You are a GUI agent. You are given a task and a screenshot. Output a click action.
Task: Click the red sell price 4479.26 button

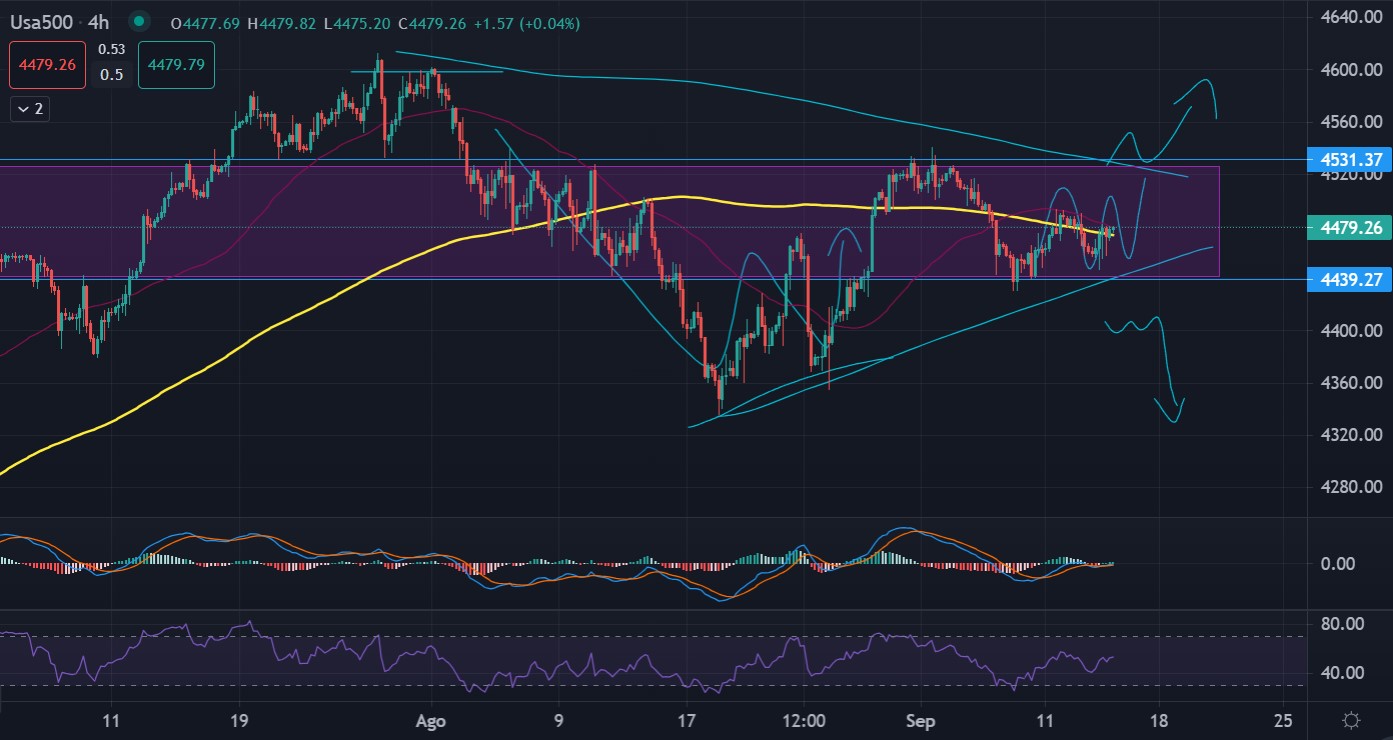click(48, 65)
